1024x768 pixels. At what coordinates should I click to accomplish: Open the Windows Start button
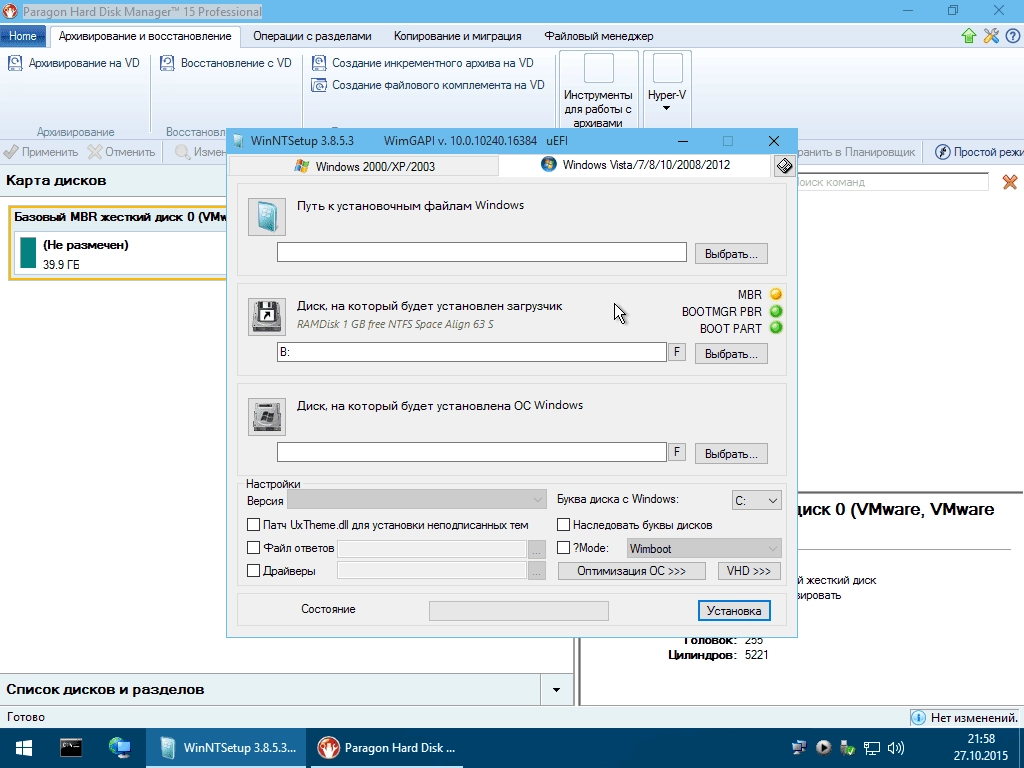point(24,748)
